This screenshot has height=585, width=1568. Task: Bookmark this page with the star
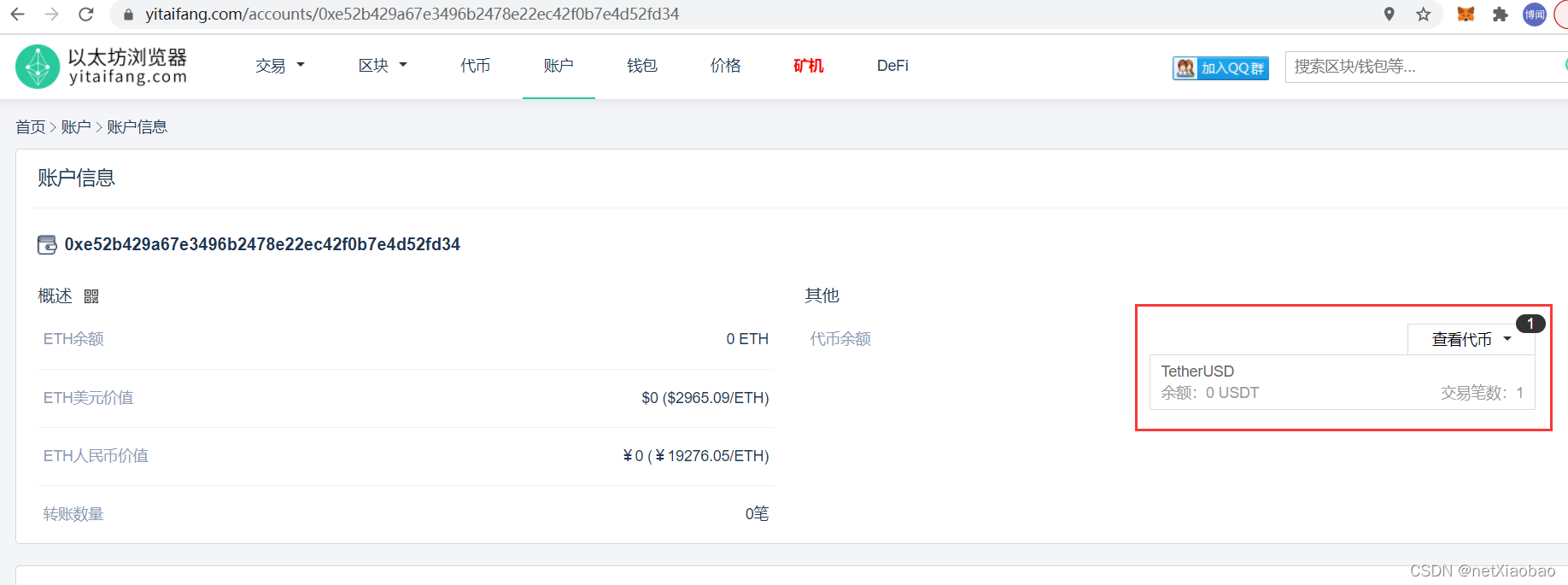pyautogui.click(x=1423, y=14)
